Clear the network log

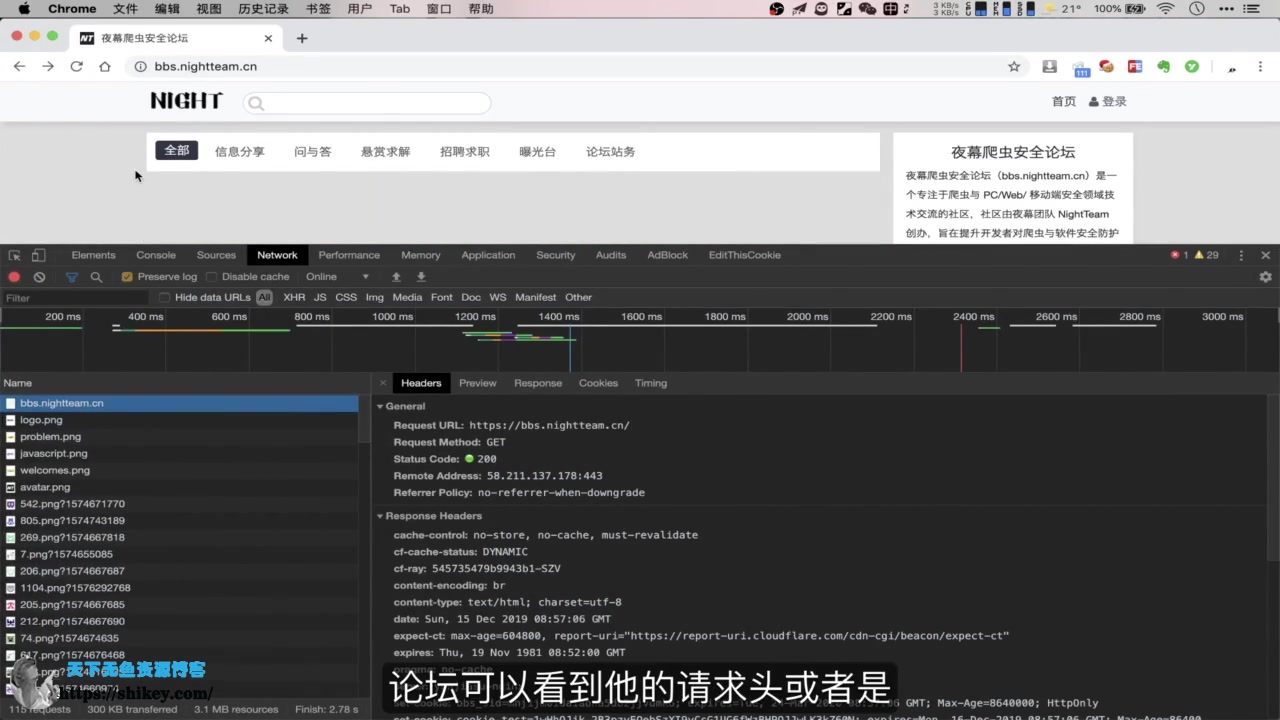click(x=39, y=277)
